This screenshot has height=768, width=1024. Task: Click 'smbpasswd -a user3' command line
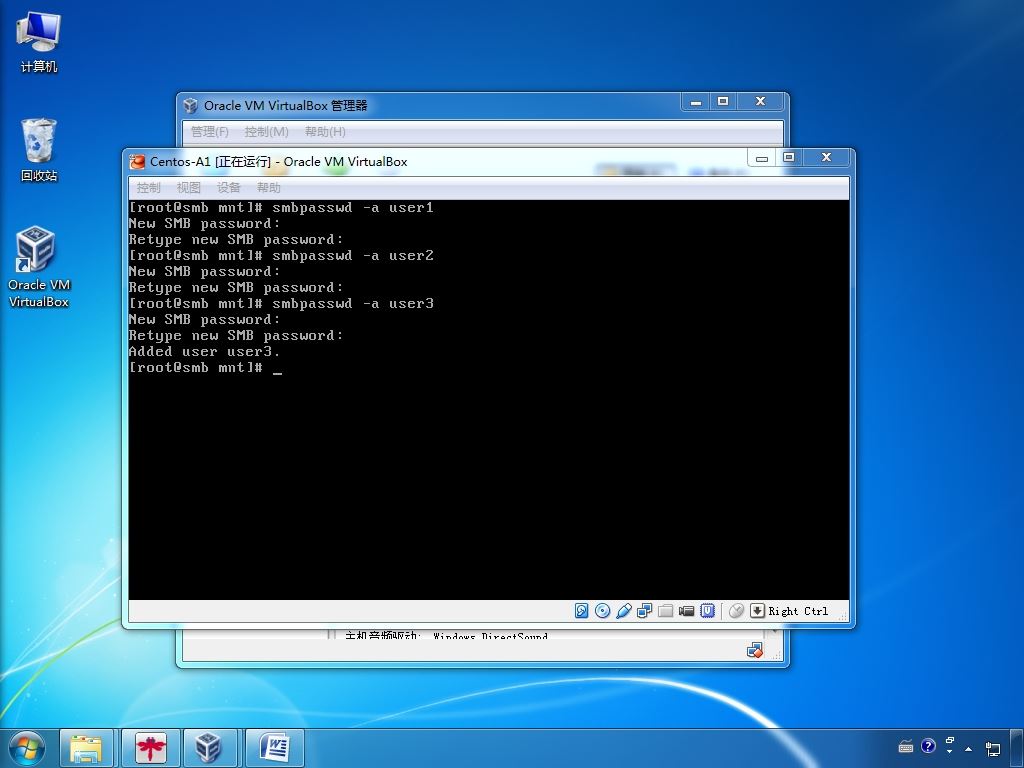[x=353, y=304]
